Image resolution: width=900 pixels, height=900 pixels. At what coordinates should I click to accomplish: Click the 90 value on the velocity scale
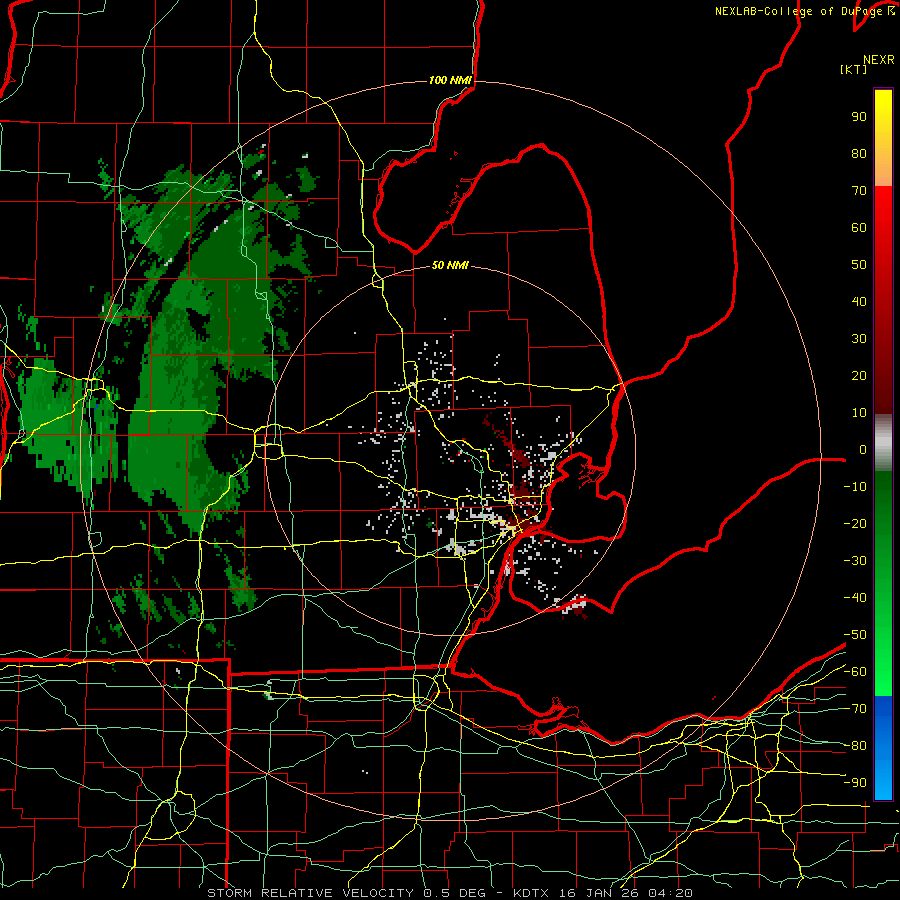point(859,117)
